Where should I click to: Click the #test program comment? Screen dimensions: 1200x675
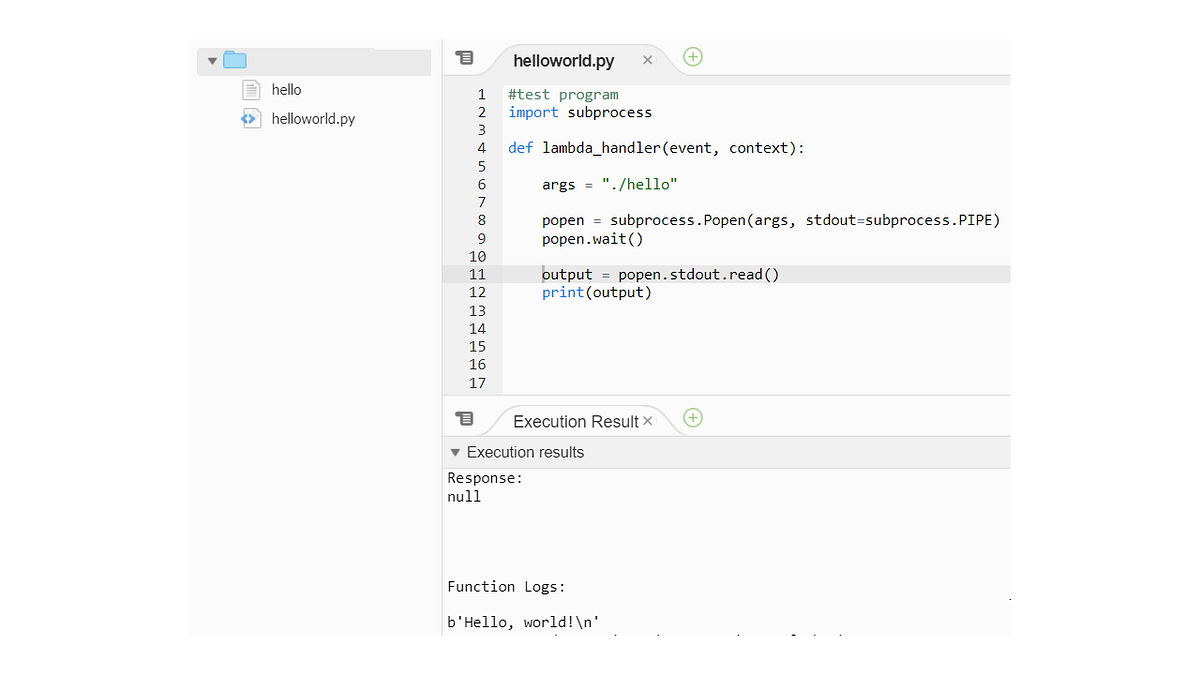pyautogui.click(x=563, y=95)
